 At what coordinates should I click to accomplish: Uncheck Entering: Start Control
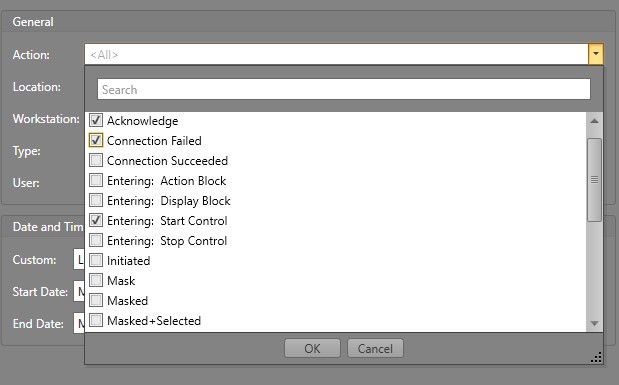tap(96, 220)
